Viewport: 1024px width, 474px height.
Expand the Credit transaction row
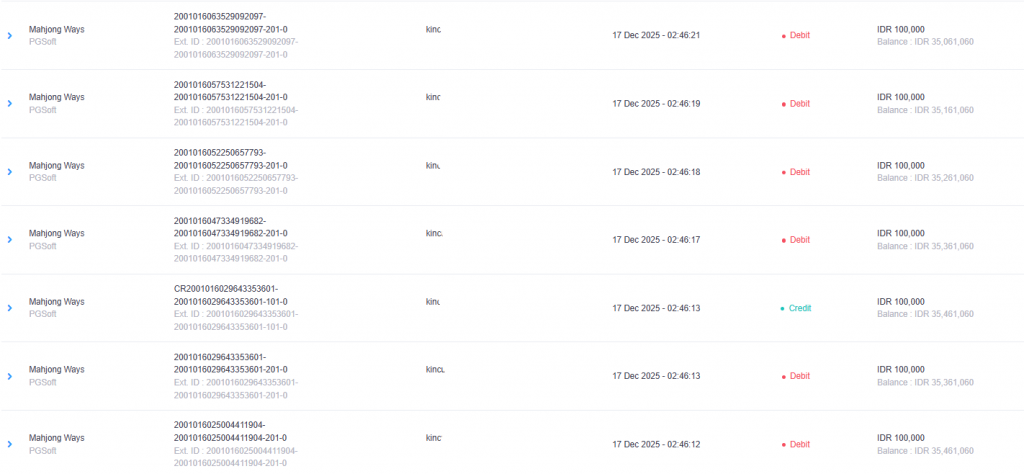[x=10, y=308]
